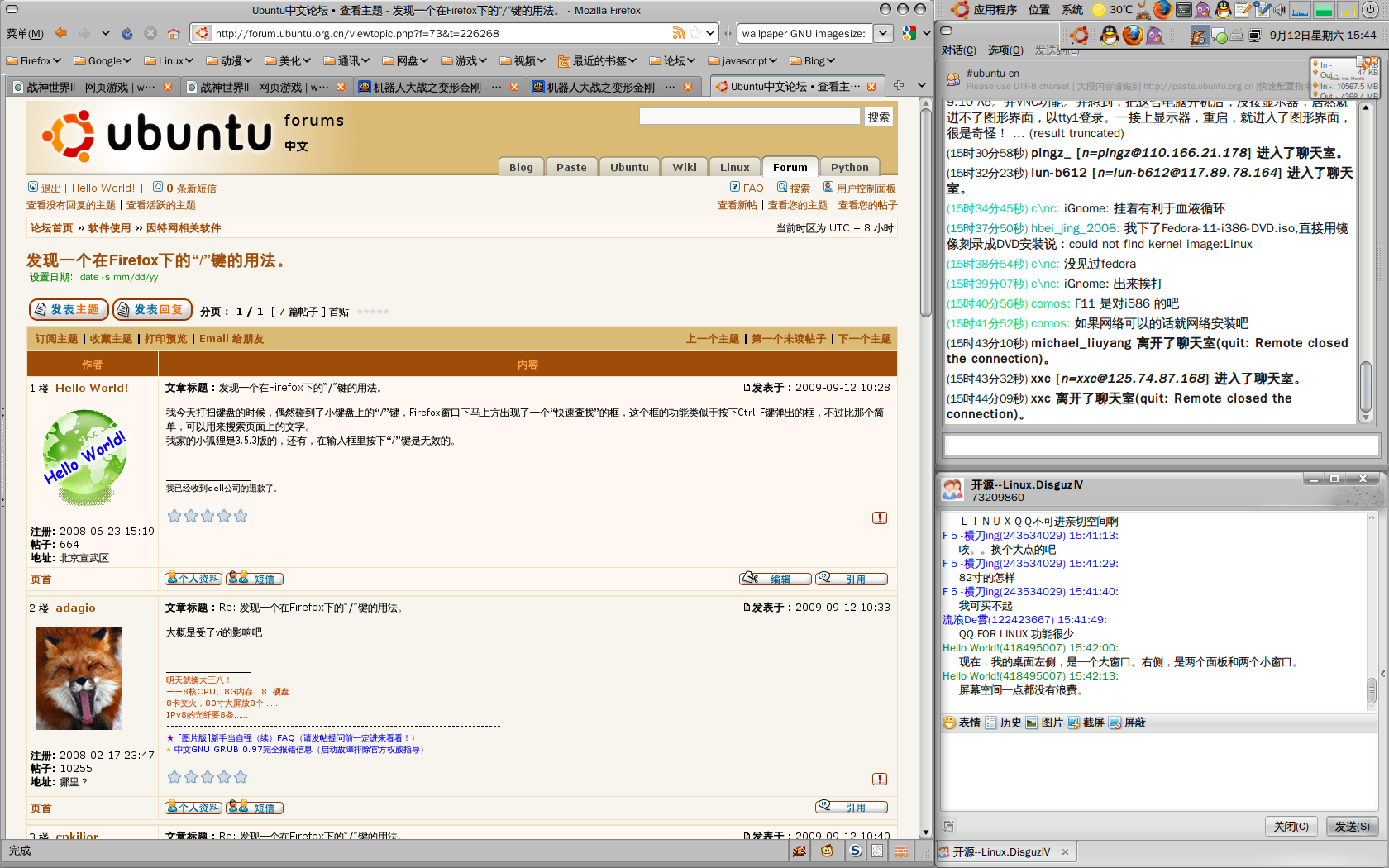
Task: Open Pidgin purple bird in top panel
Action: [x=1202, y=10]
